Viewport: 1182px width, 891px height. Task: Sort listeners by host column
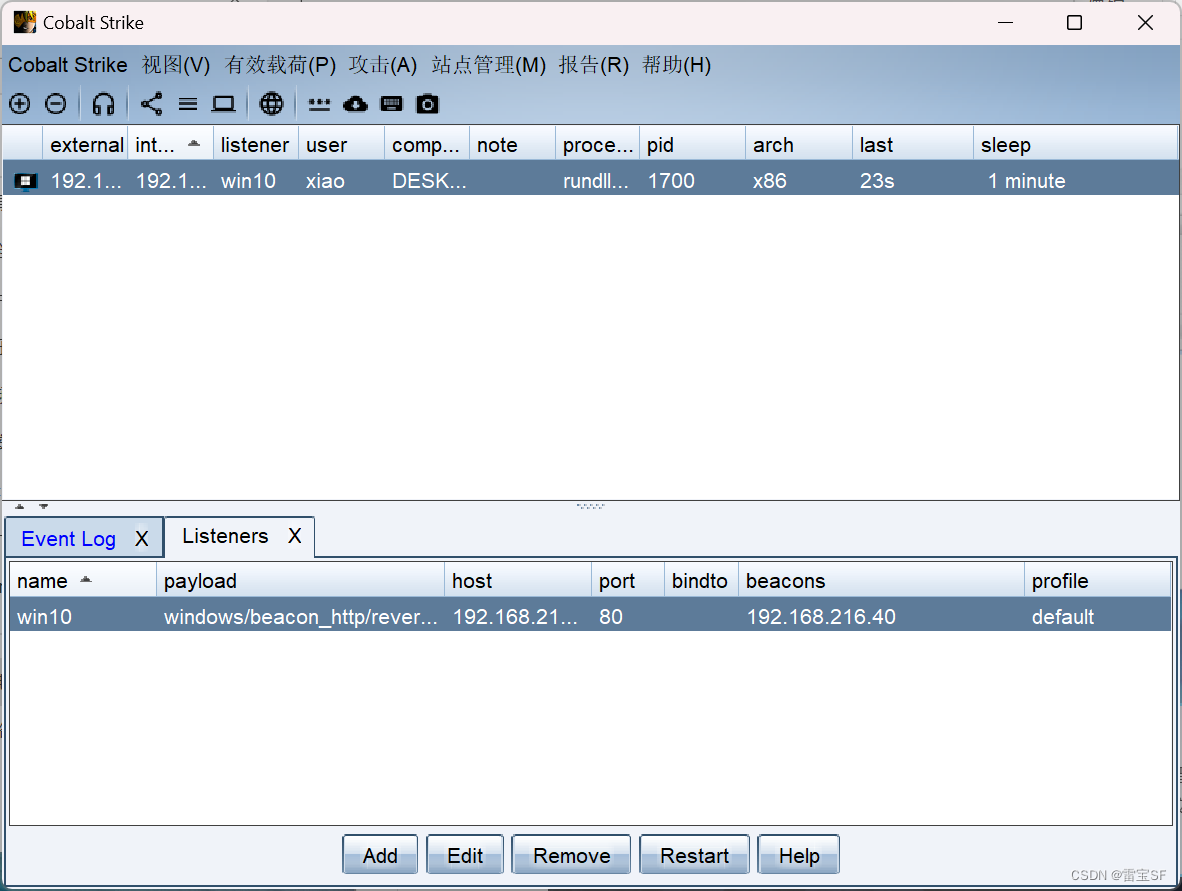tap(518, 580)
